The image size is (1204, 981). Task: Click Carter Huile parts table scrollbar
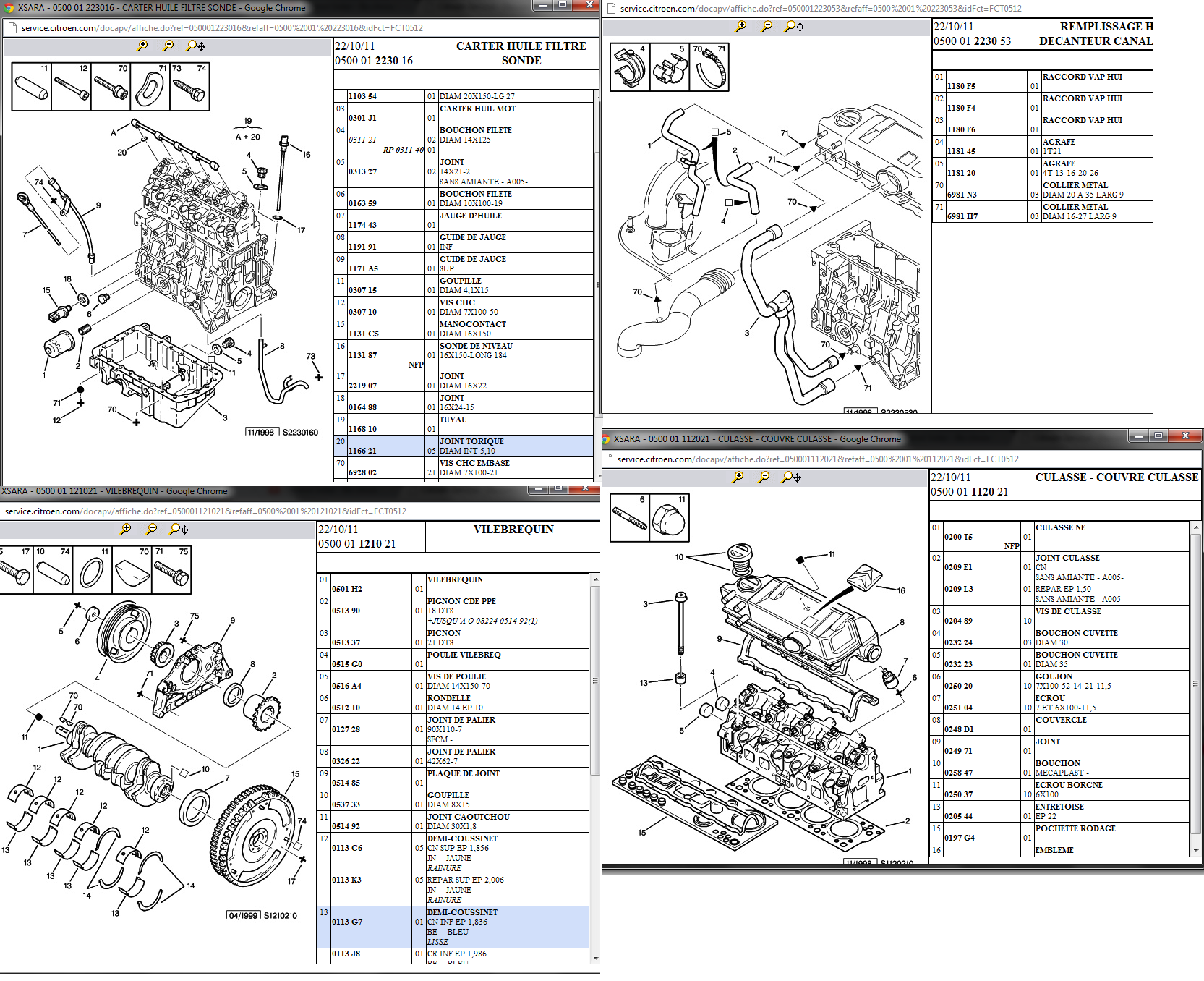pos(597,284)
